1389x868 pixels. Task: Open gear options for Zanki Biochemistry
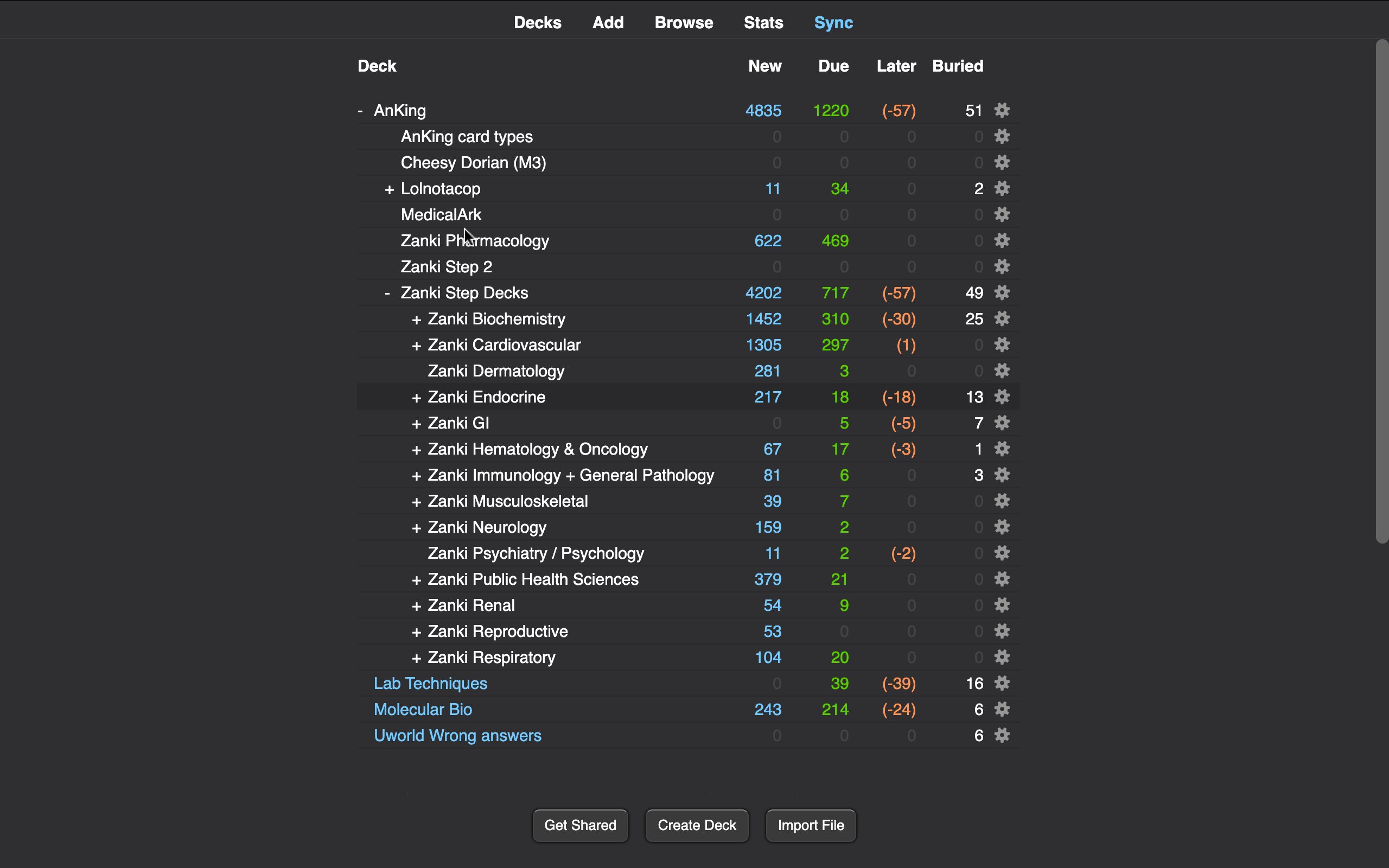click(x=1002, y=318)
